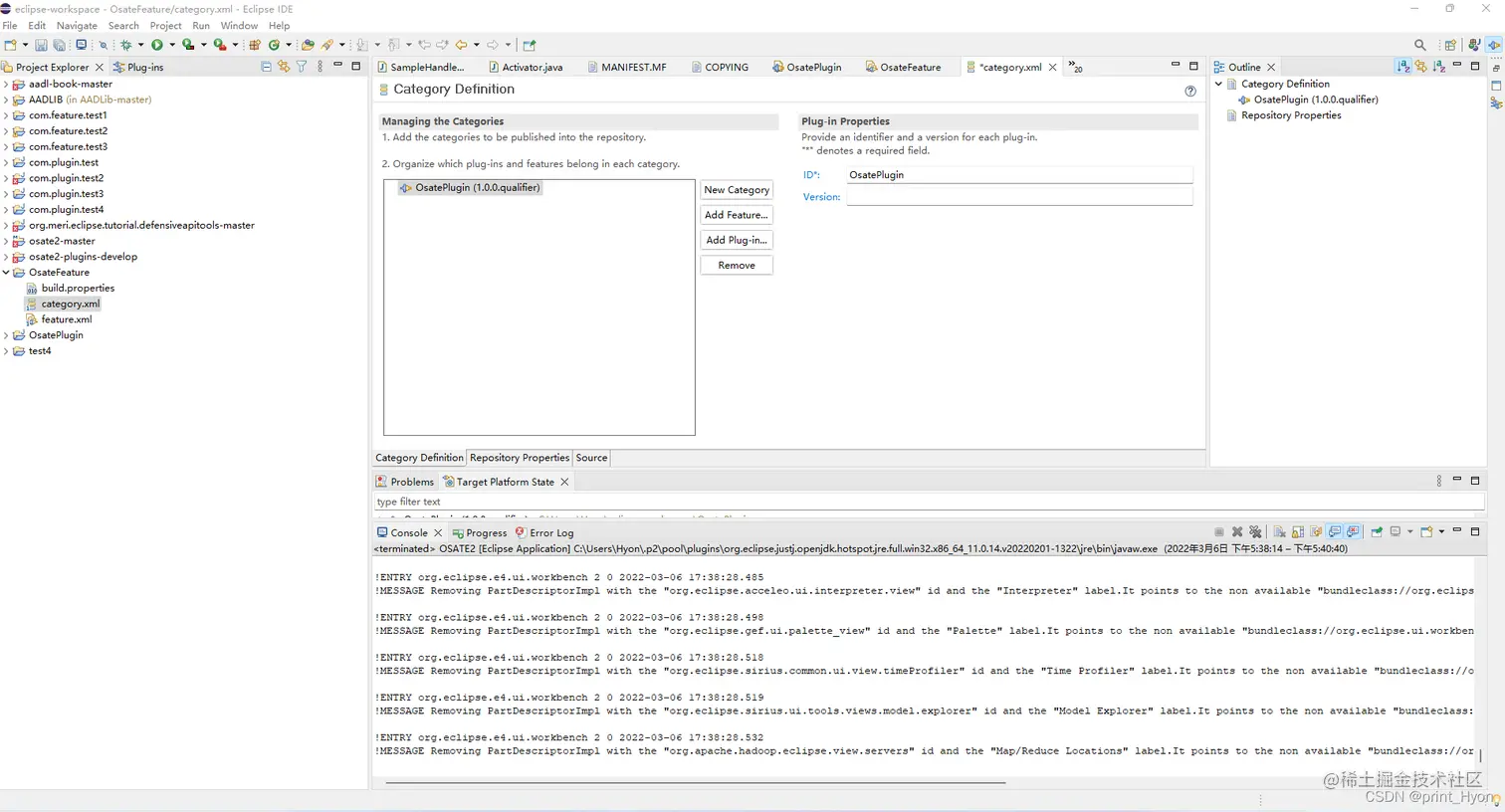Screen dimensions: 1505x812
Task: Click the Coverage launch toolbar icon
Action: point(188,45)
